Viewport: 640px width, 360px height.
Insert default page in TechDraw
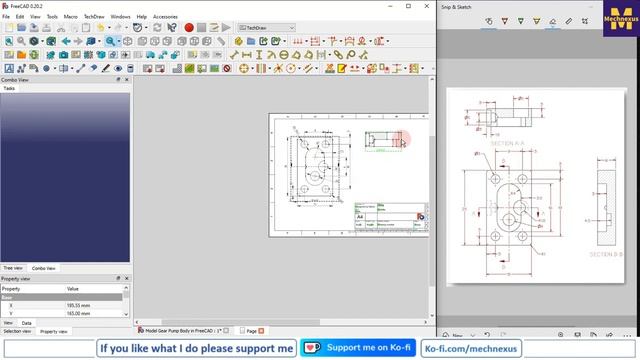click(9, 55)
